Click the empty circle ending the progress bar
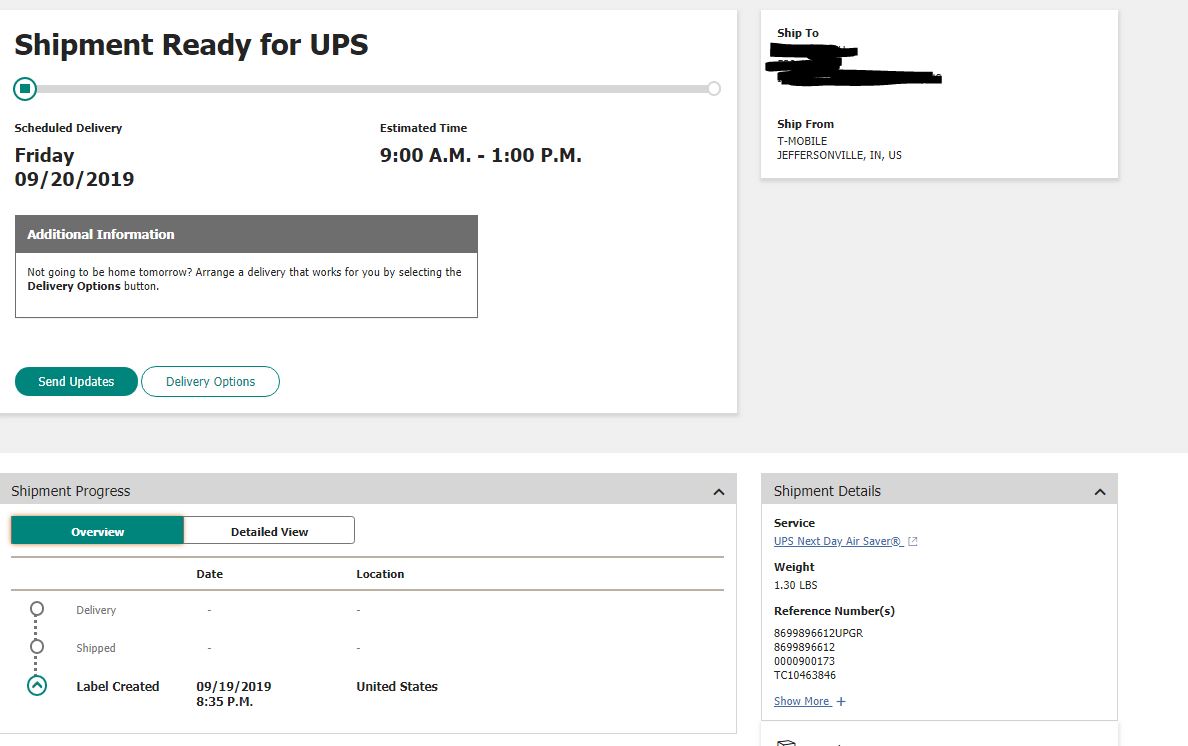The width and height of the screenshot is (1188, 746). pos(714,89)
